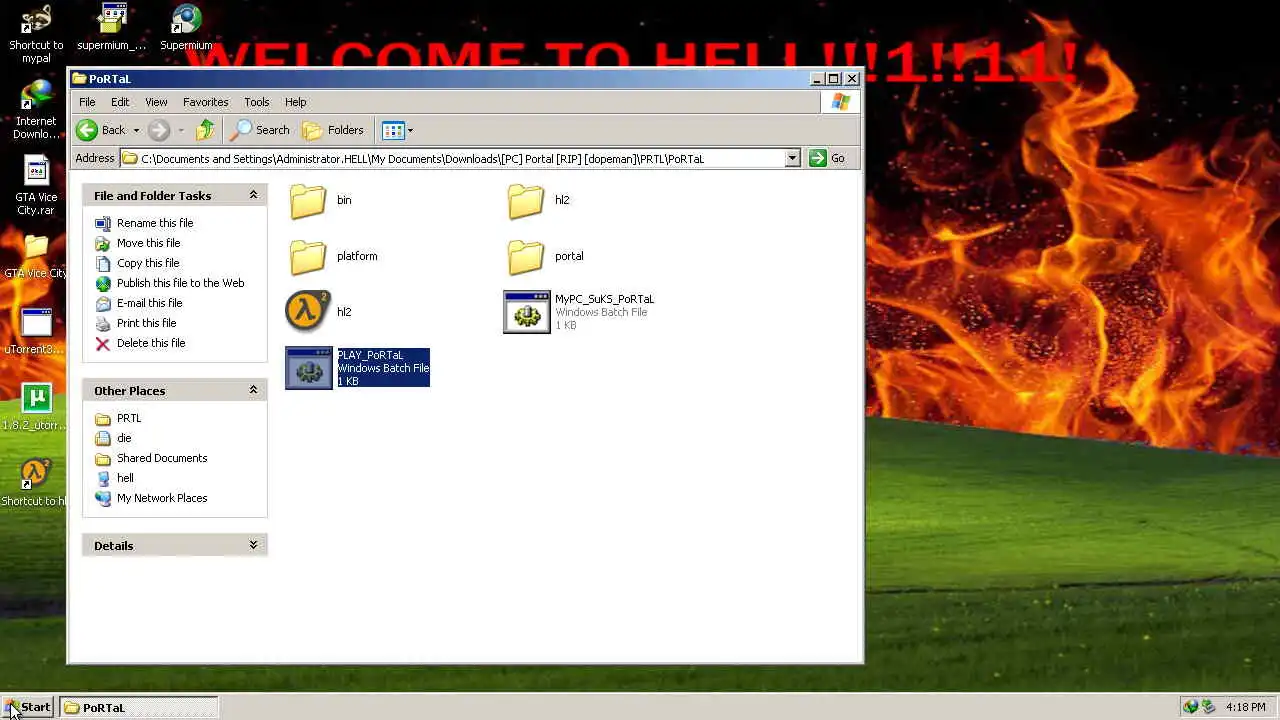
Task: Click the system tray clock
Action: [x=1245, y=707]
